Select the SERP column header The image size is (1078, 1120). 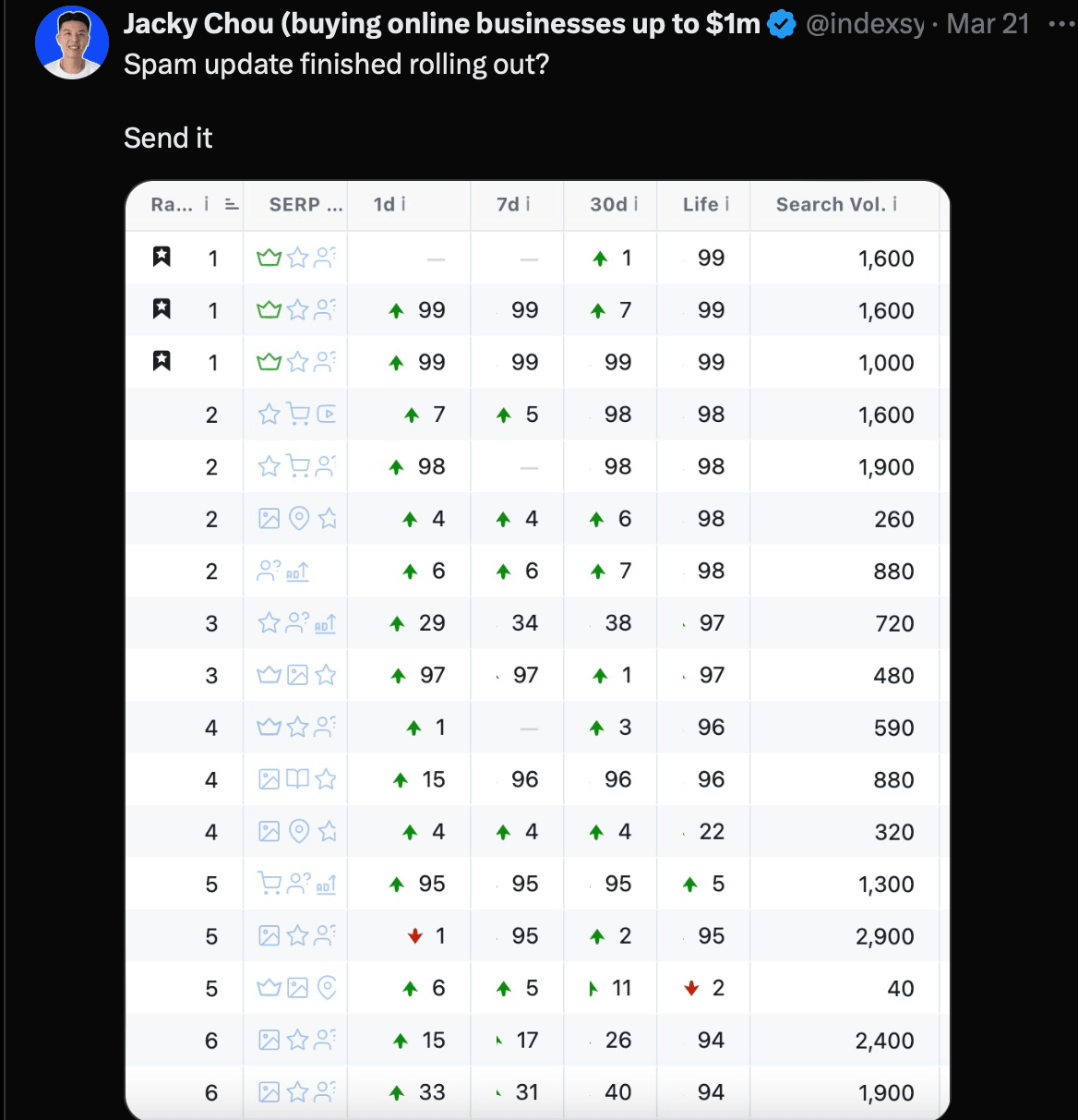(305, 205)
